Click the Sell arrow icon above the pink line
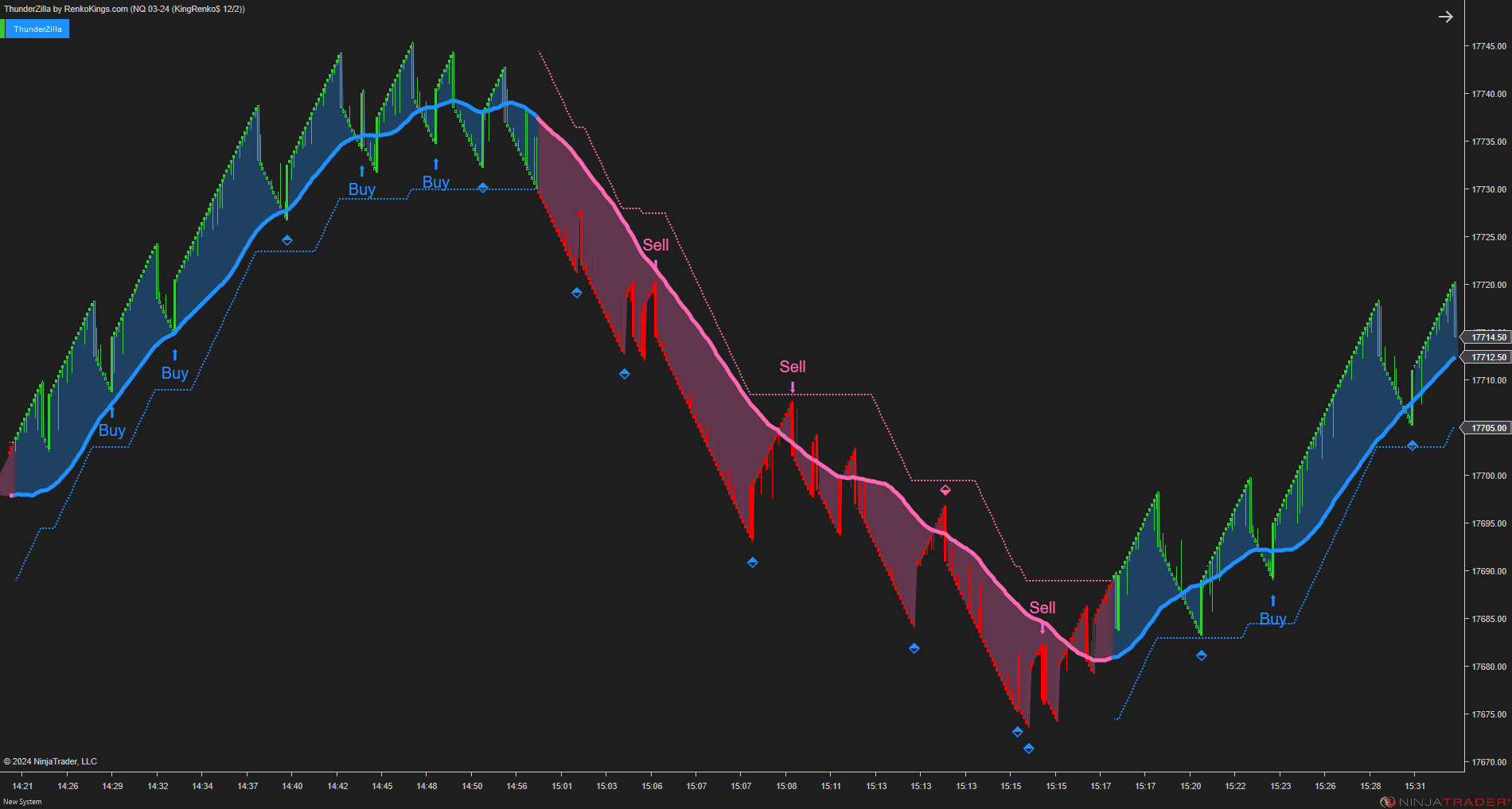The image size is (1512, 809). click(657, 263)
